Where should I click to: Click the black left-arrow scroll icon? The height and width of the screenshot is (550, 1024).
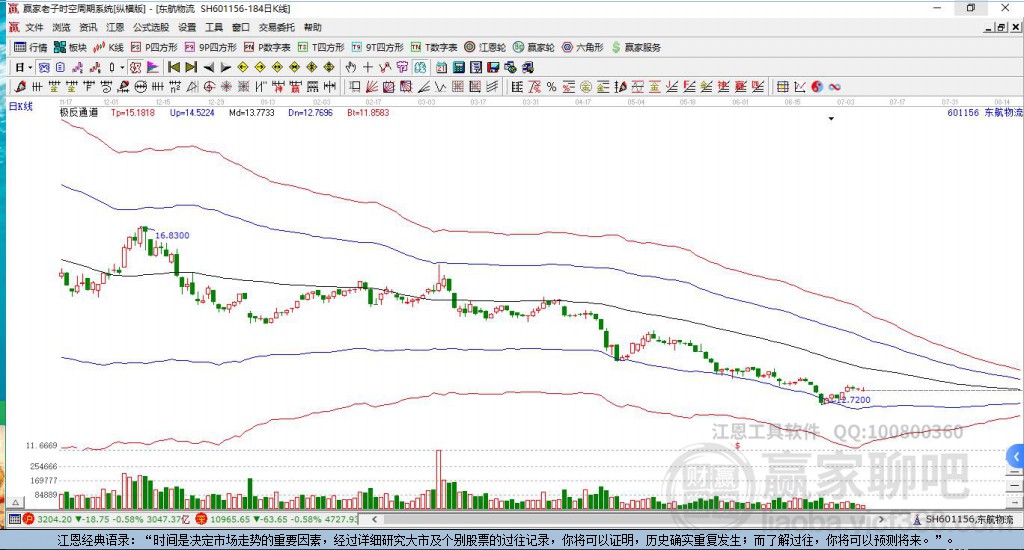208,67
